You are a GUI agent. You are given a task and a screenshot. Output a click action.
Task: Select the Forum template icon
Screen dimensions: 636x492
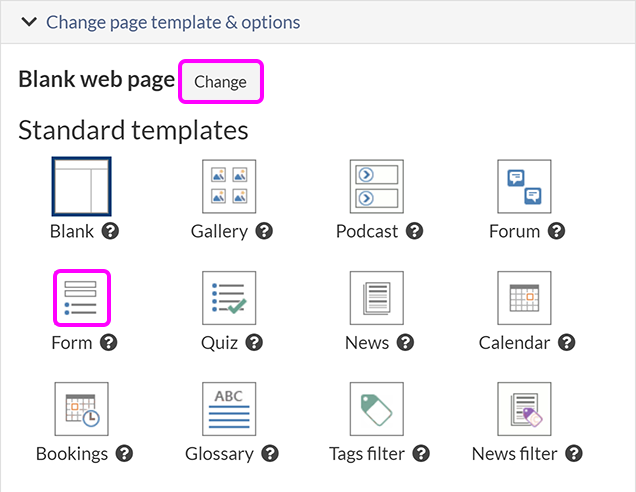coord(525,186)
